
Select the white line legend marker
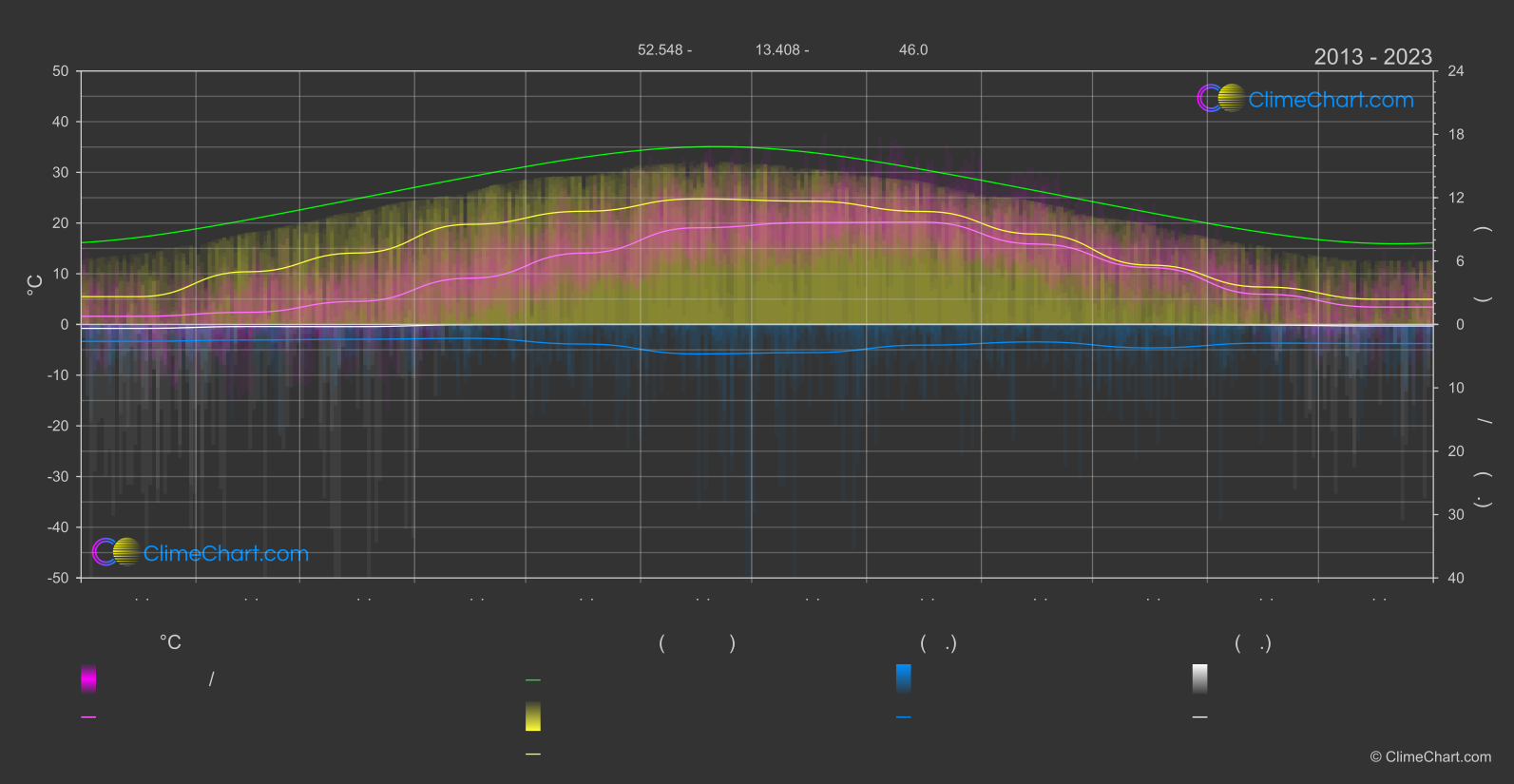pyautogui.click(x=1200, y=717)
